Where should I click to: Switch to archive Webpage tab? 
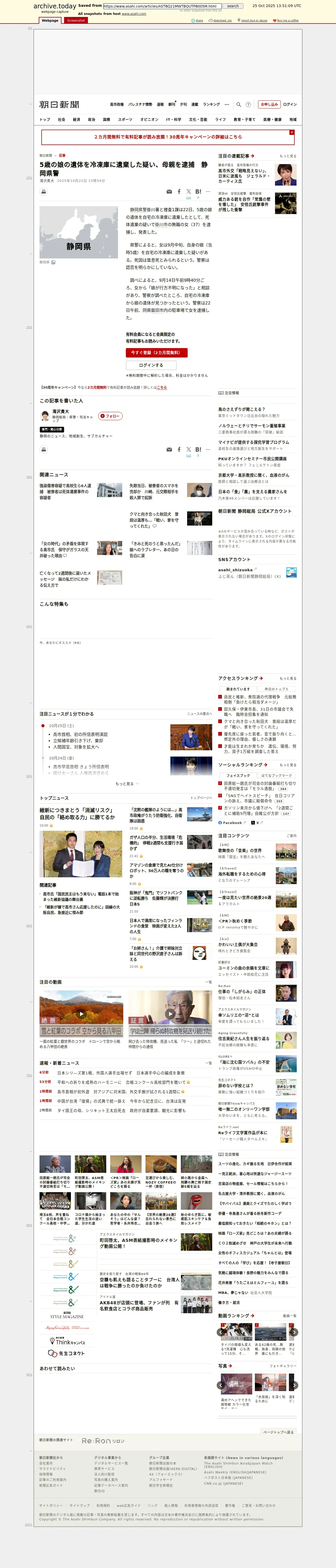coord(50,20)
